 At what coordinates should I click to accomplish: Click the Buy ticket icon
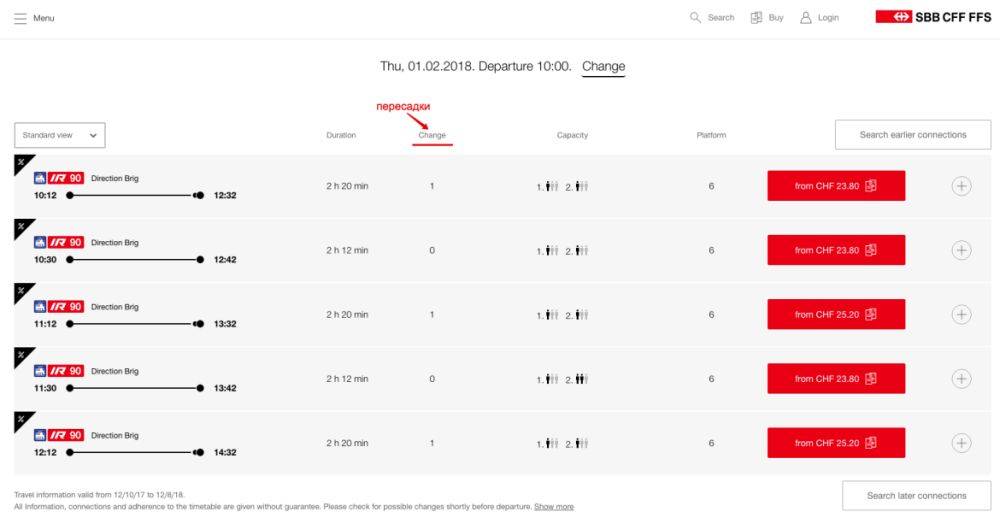[756, 18]
